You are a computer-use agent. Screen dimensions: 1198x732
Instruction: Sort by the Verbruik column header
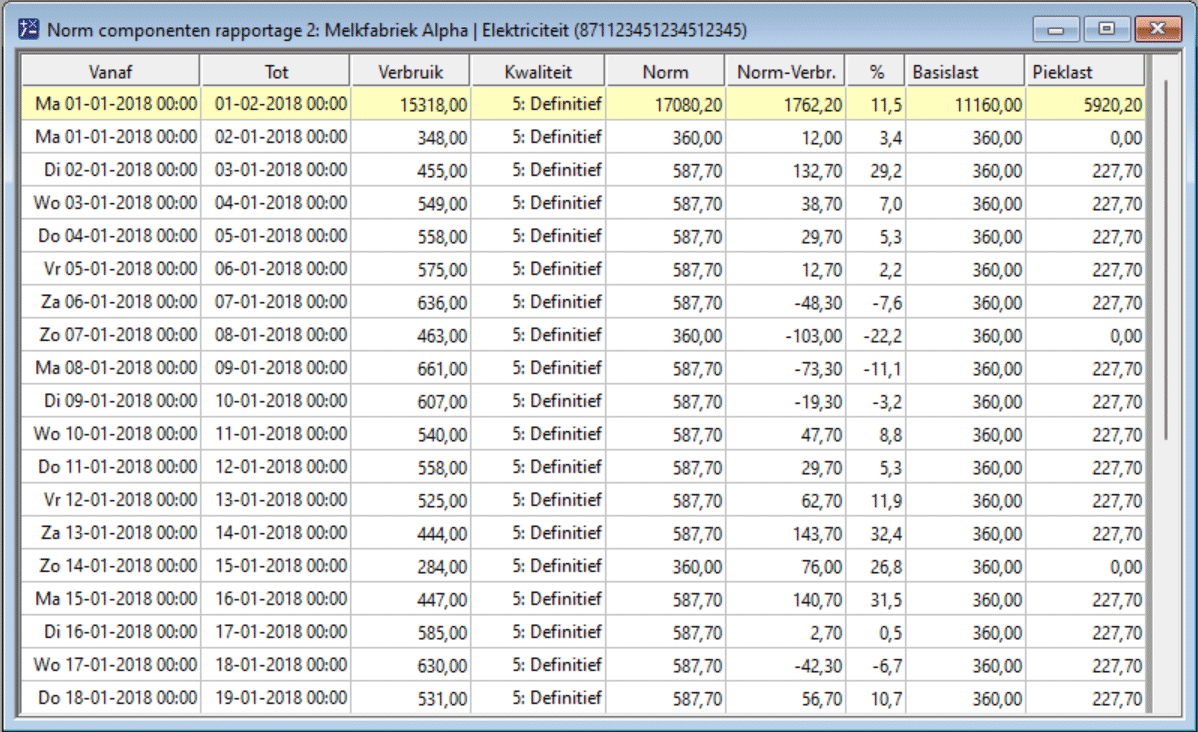[x=411, y=71]
